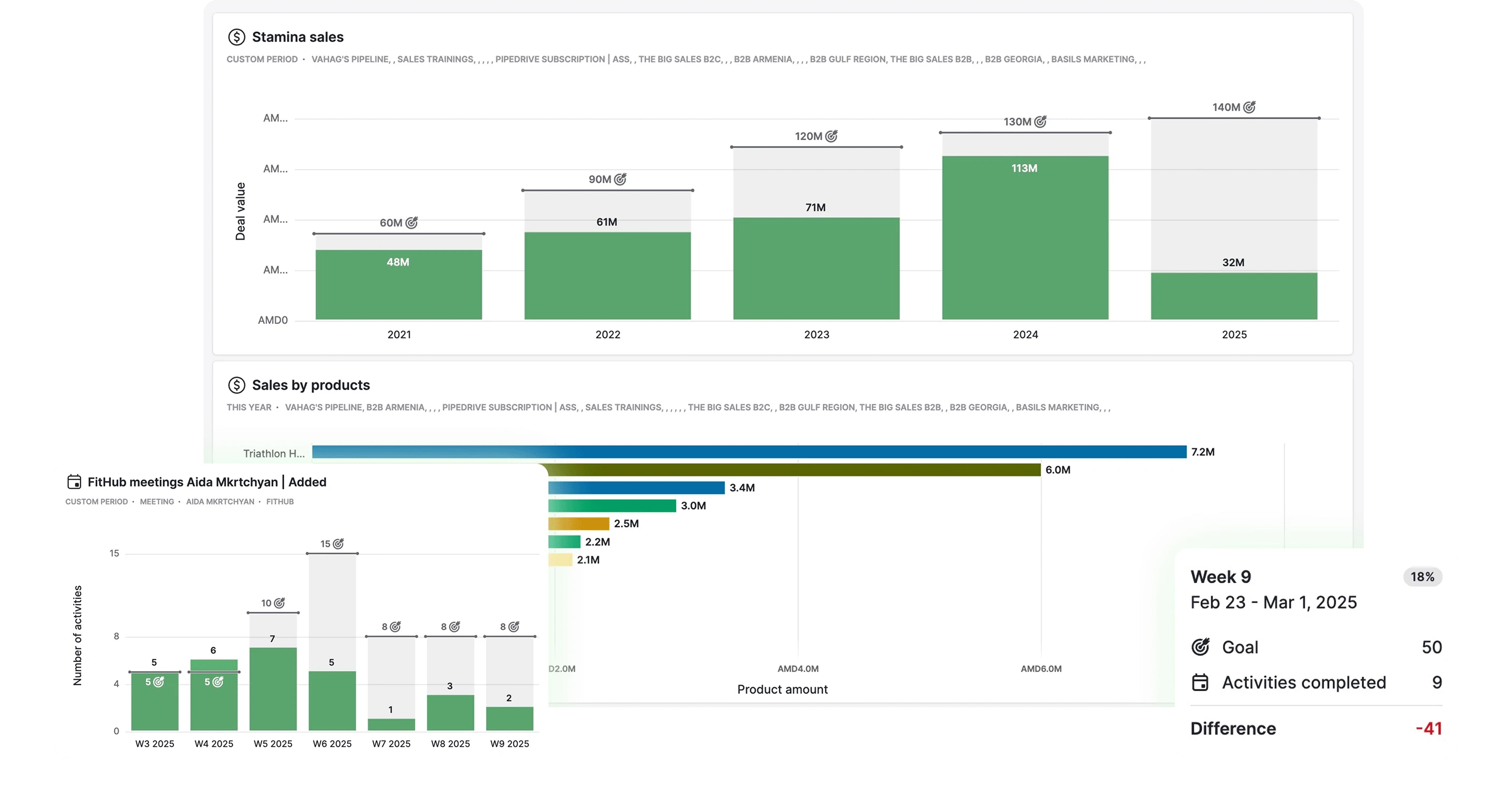Screen dimensions: 1511x812
Task: Click the Activities completed calendar icon
Action: point(1200,683)
